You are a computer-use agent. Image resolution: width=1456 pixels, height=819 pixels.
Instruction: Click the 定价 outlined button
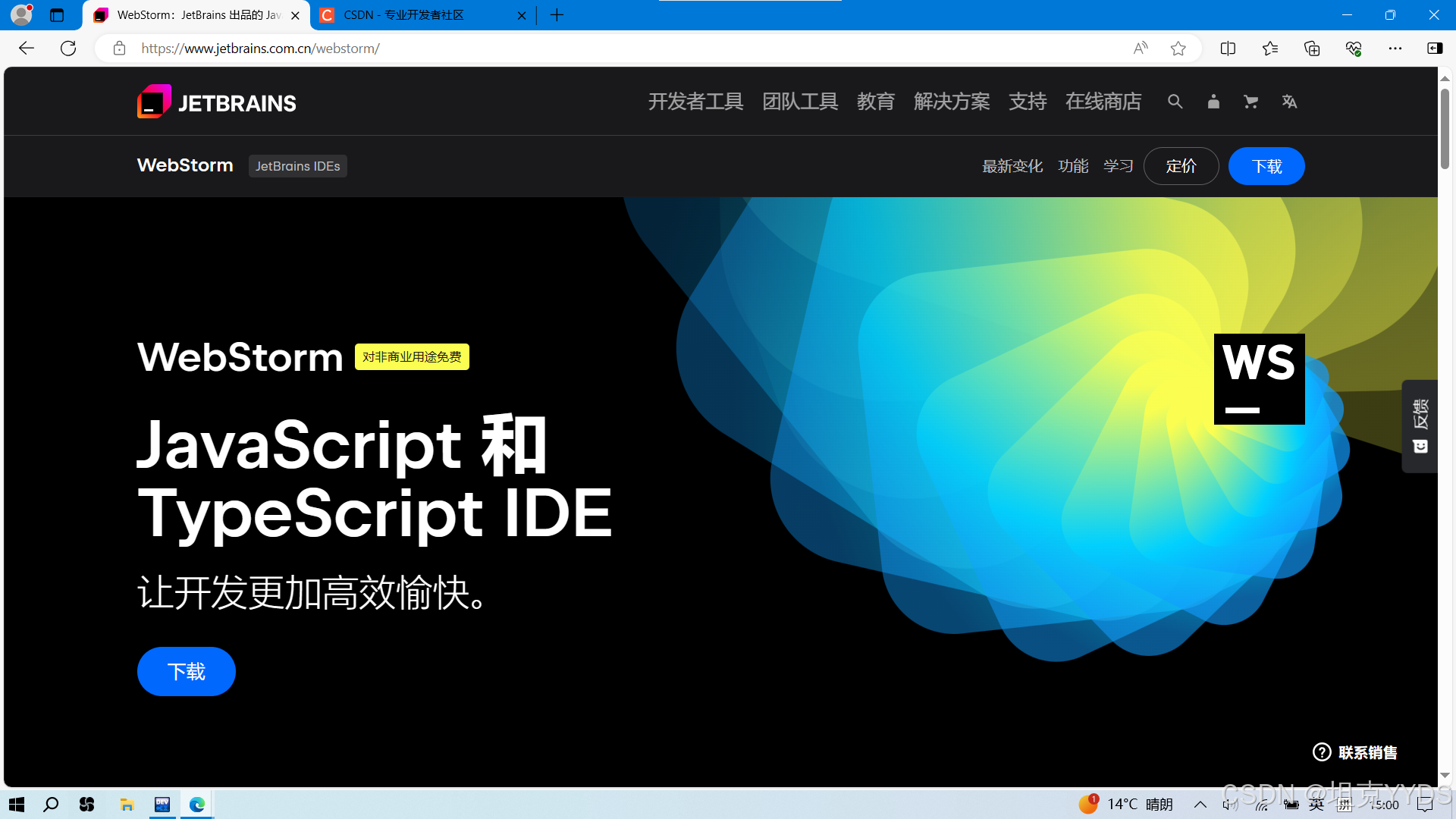click(x=1181, y=166)
